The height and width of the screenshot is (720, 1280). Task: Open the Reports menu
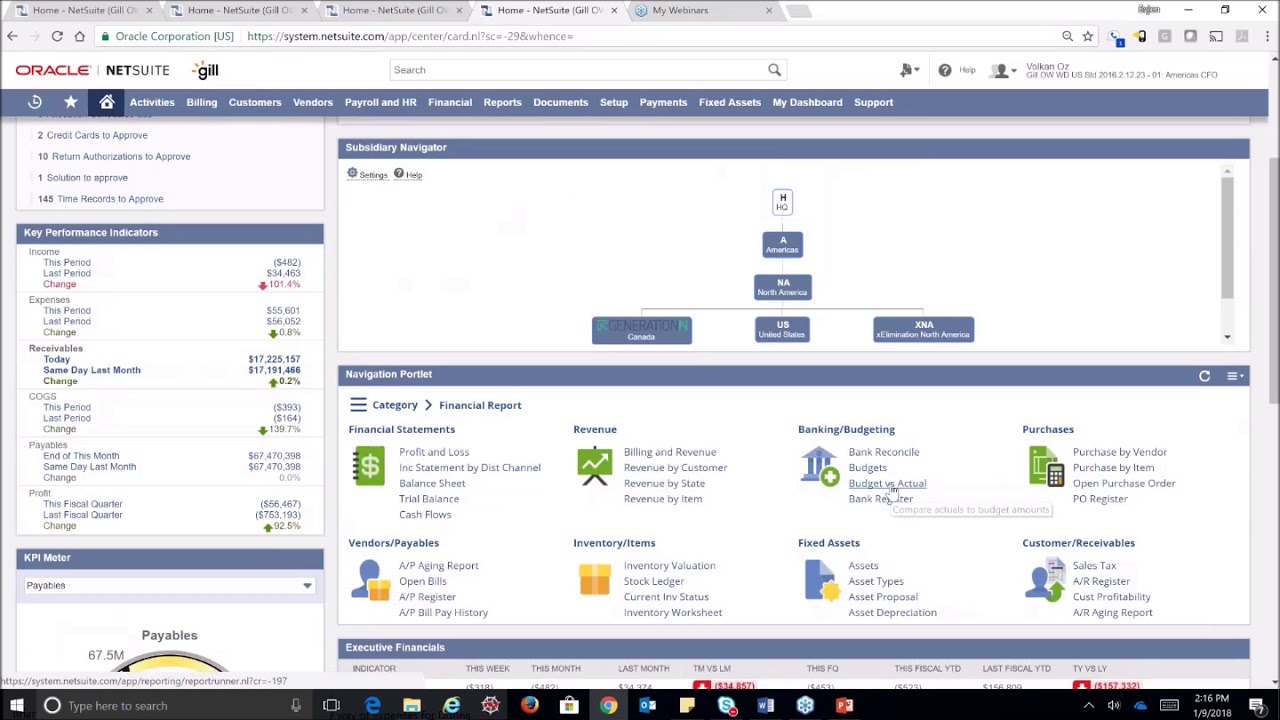pyautogui.click(x=502, y=102)
